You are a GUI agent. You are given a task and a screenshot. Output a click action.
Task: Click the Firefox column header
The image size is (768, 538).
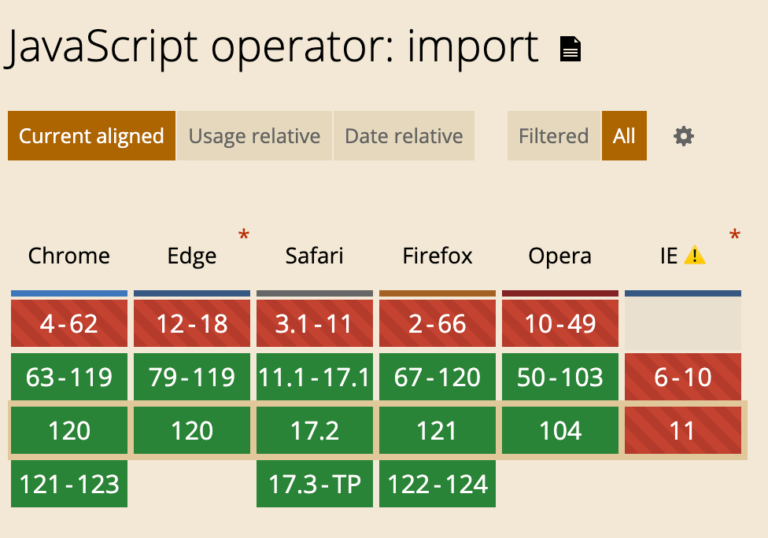(437, 256)
